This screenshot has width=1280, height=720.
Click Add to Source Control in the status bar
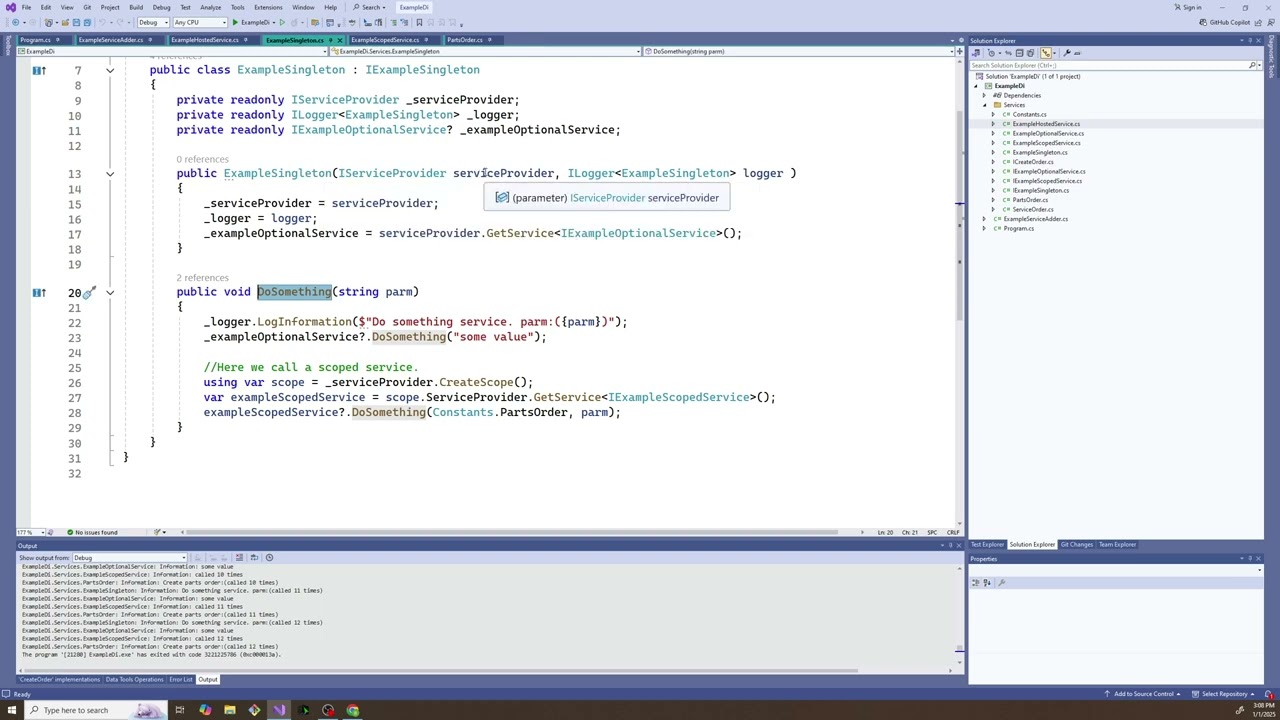[1143, 694]
